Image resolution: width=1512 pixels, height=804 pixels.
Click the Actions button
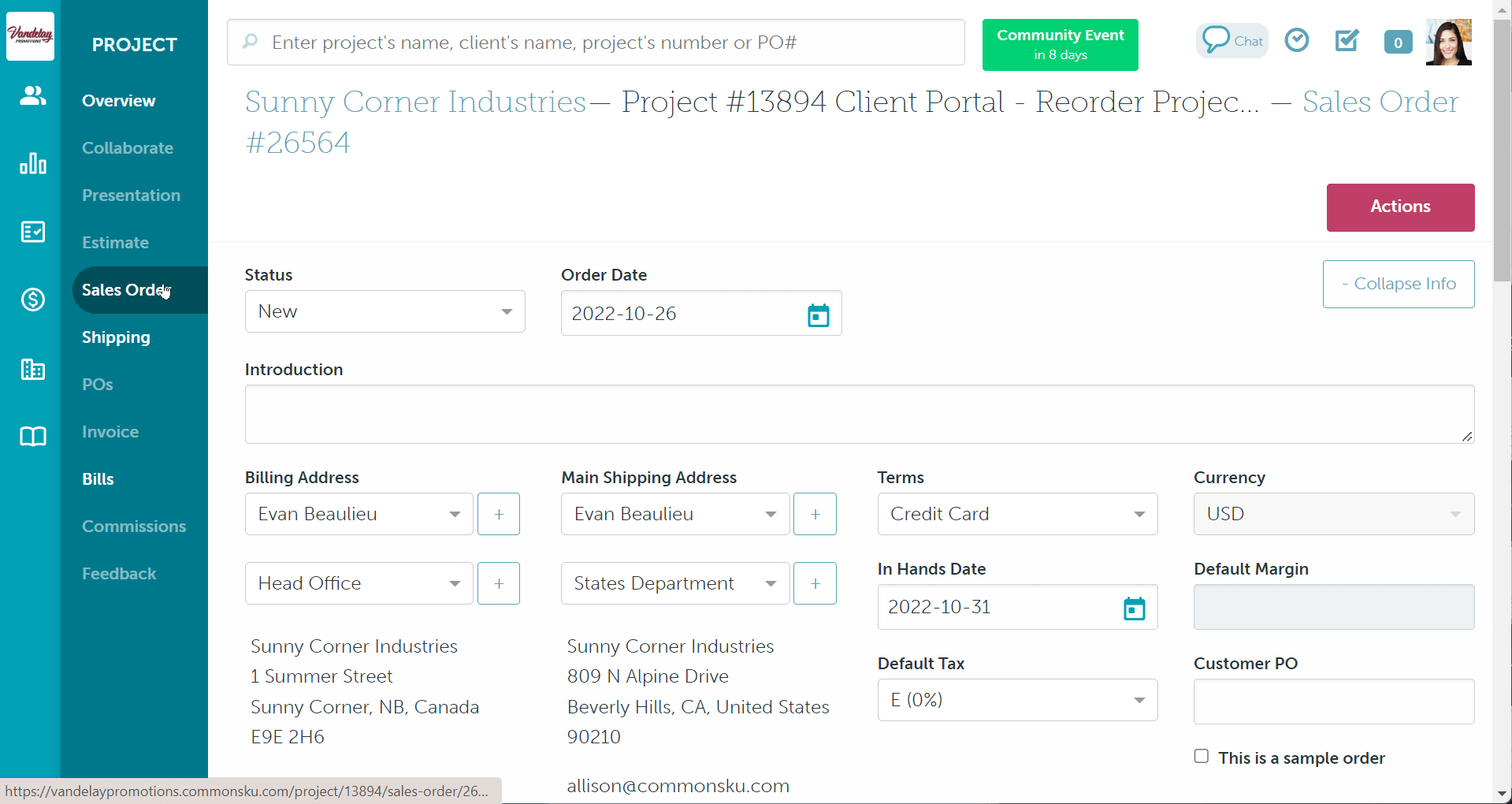click(x=1399, y=207)
